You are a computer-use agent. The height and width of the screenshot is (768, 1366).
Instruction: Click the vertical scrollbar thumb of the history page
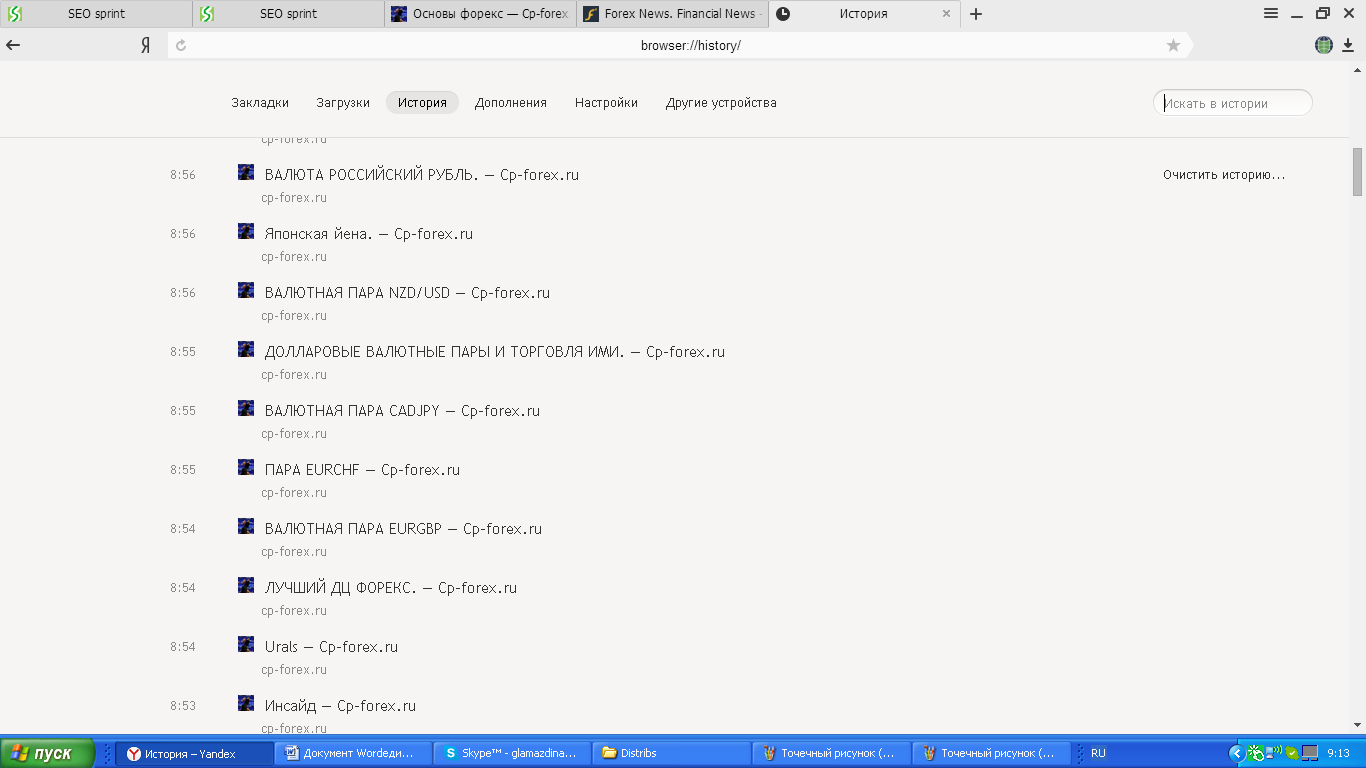point(1358,172)
